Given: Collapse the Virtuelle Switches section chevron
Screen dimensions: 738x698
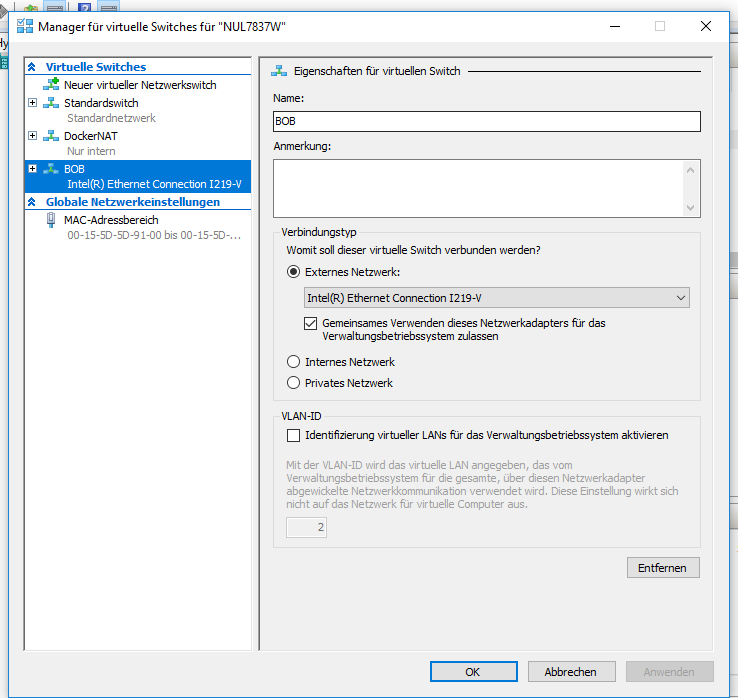Looking at the screenshot, I should coord(32,67).
